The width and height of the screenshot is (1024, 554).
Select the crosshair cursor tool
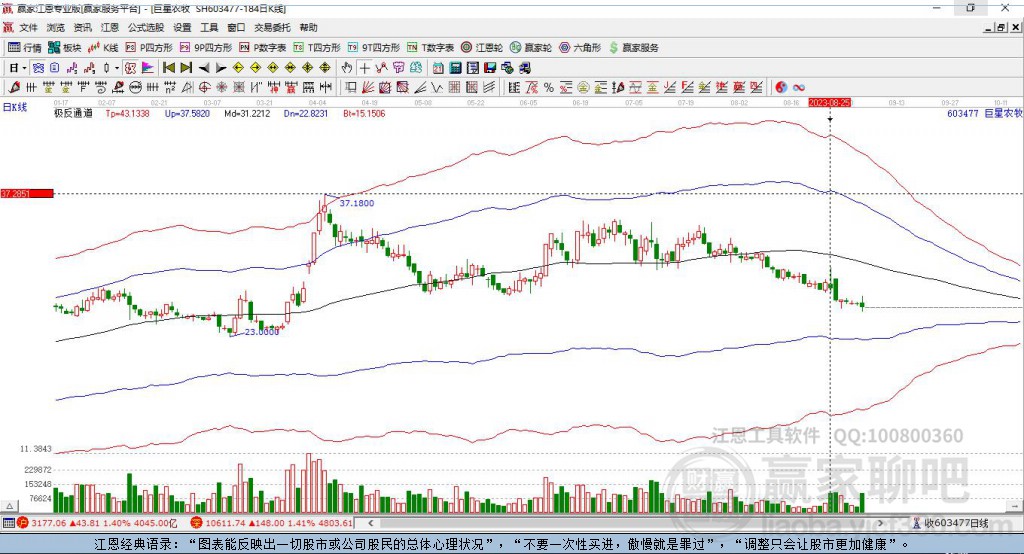pyautogui.click(x=364, y=68)
